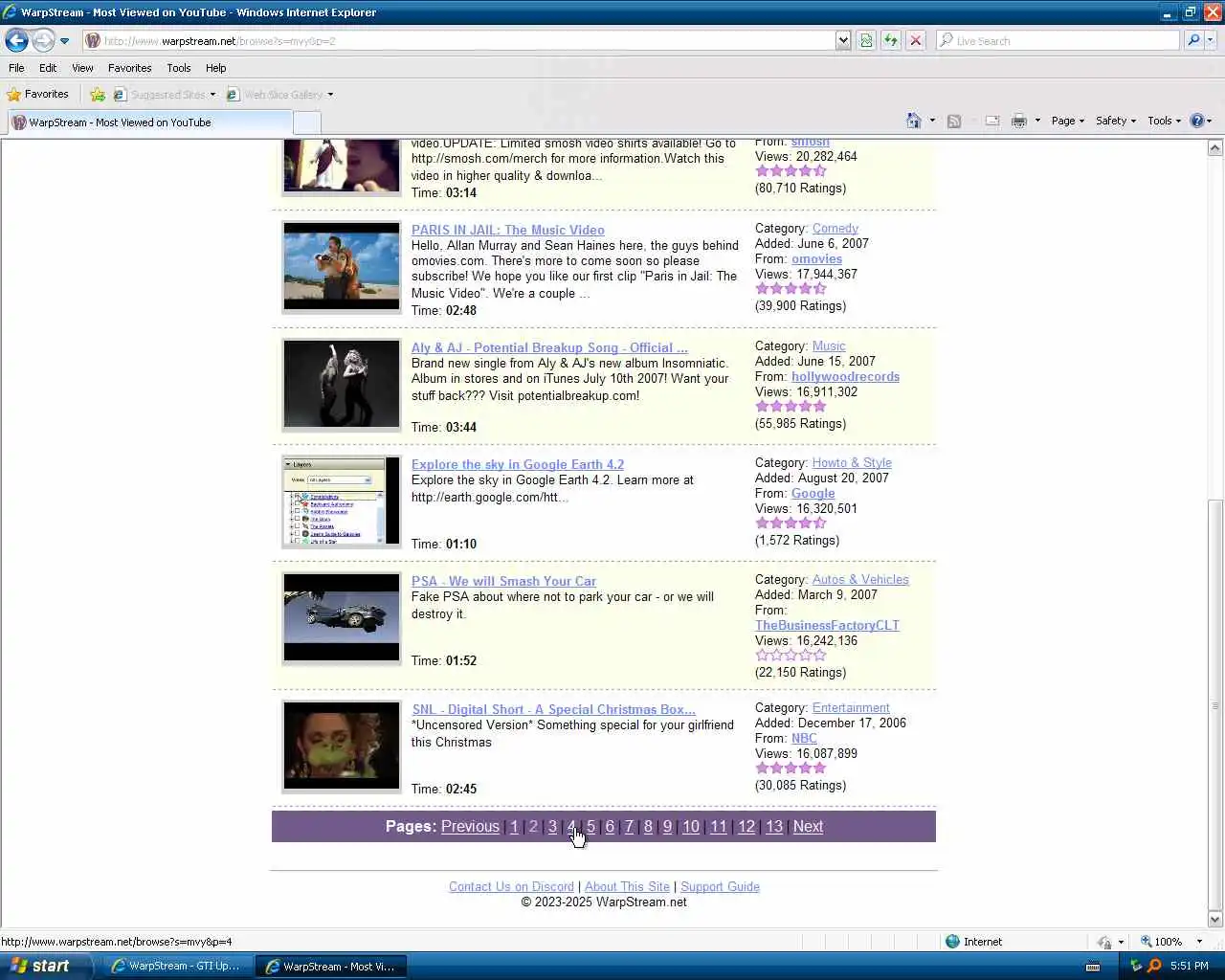Click the search magnifier button
Image resolution: width=1225 pixels, height=980 pixels.
click(x=1193, y=40)
